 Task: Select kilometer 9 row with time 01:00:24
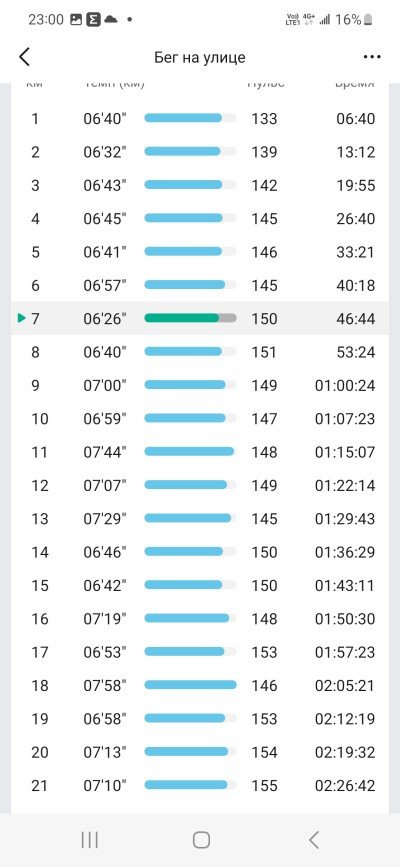200,385
